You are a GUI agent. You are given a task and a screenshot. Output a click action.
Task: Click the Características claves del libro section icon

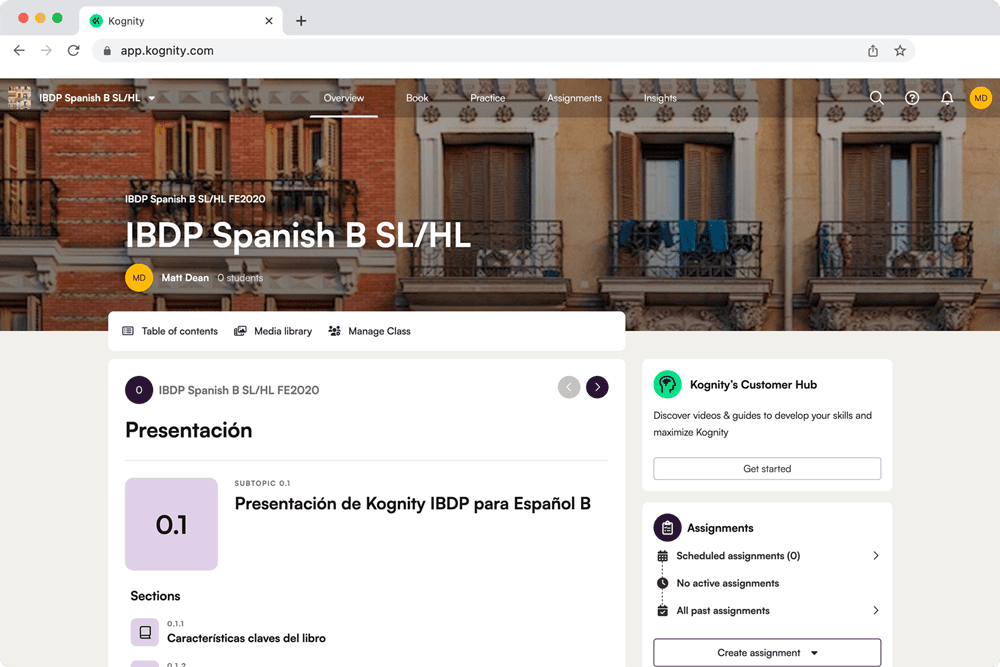coord(144,632)
